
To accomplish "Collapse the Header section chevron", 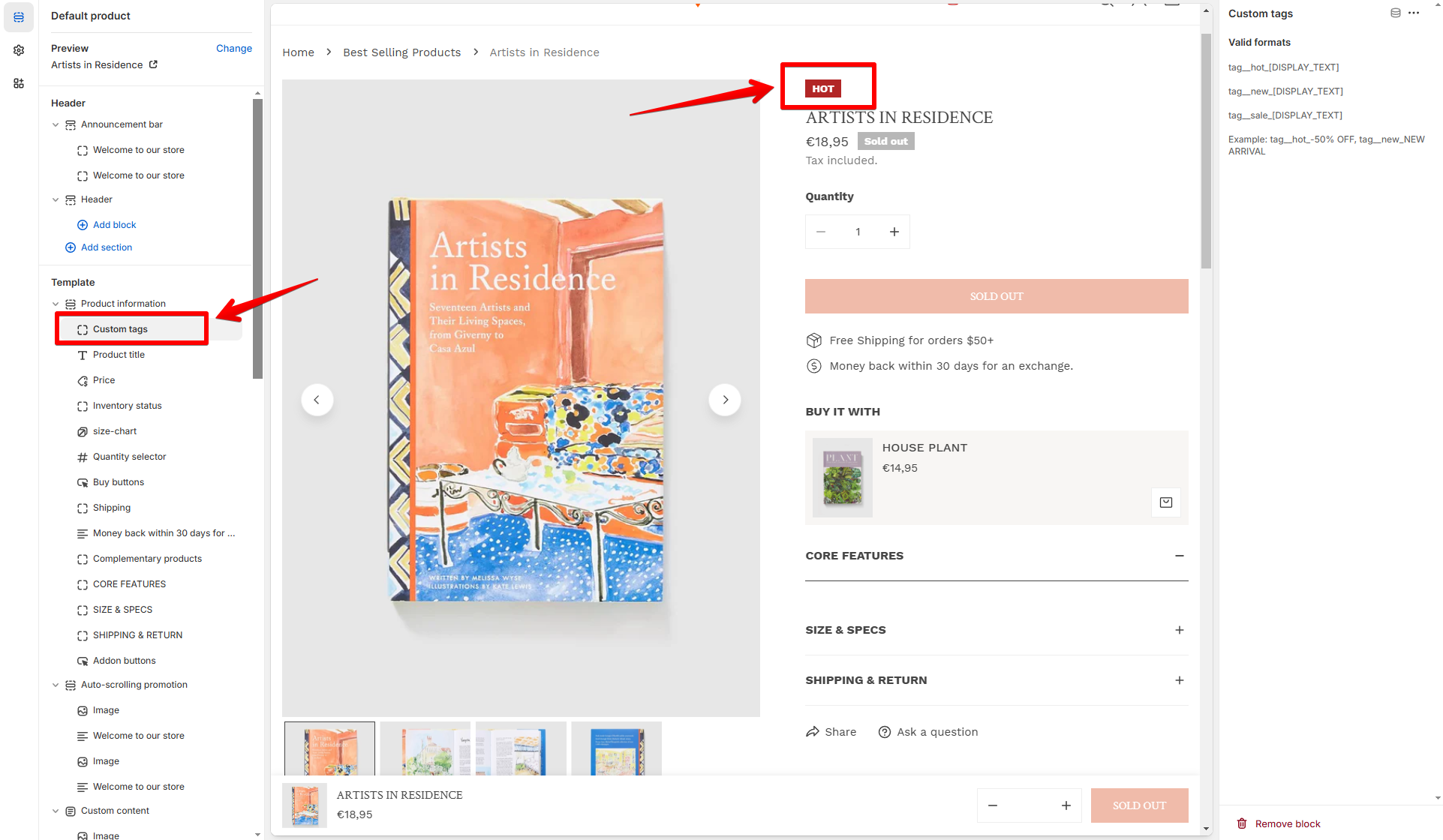I will 56,199.
